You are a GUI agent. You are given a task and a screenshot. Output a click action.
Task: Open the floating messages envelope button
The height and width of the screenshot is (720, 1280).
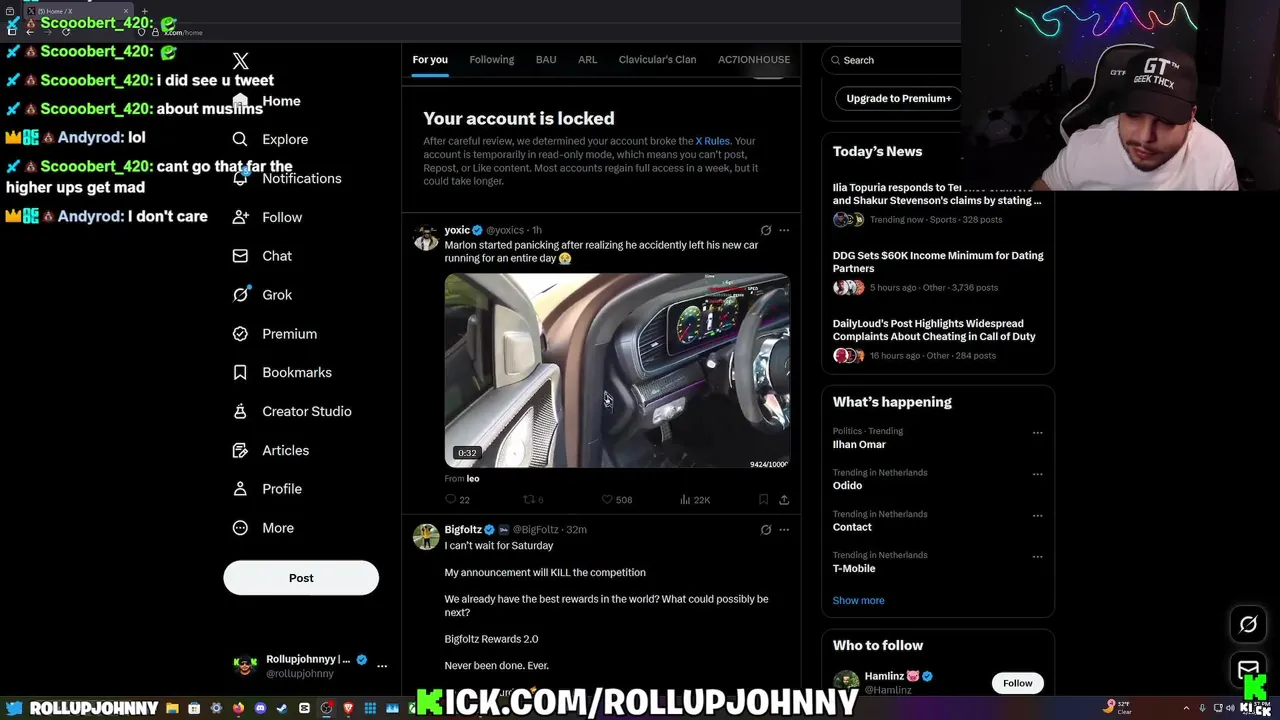pyautogui.click(x=1248, y=669)
